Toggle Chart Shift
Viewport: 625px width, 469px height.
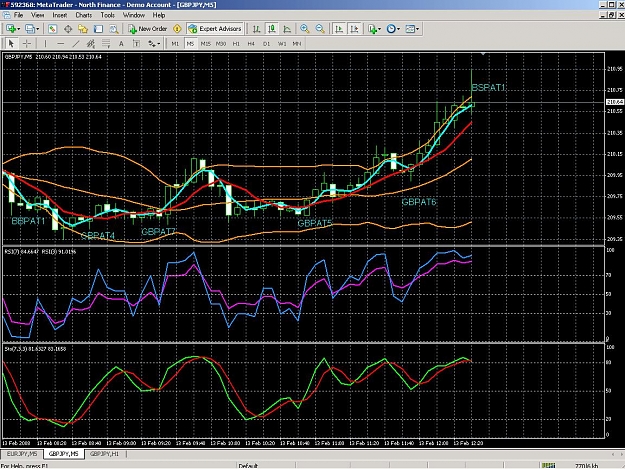pyautogui.click(x=354, y=29)
